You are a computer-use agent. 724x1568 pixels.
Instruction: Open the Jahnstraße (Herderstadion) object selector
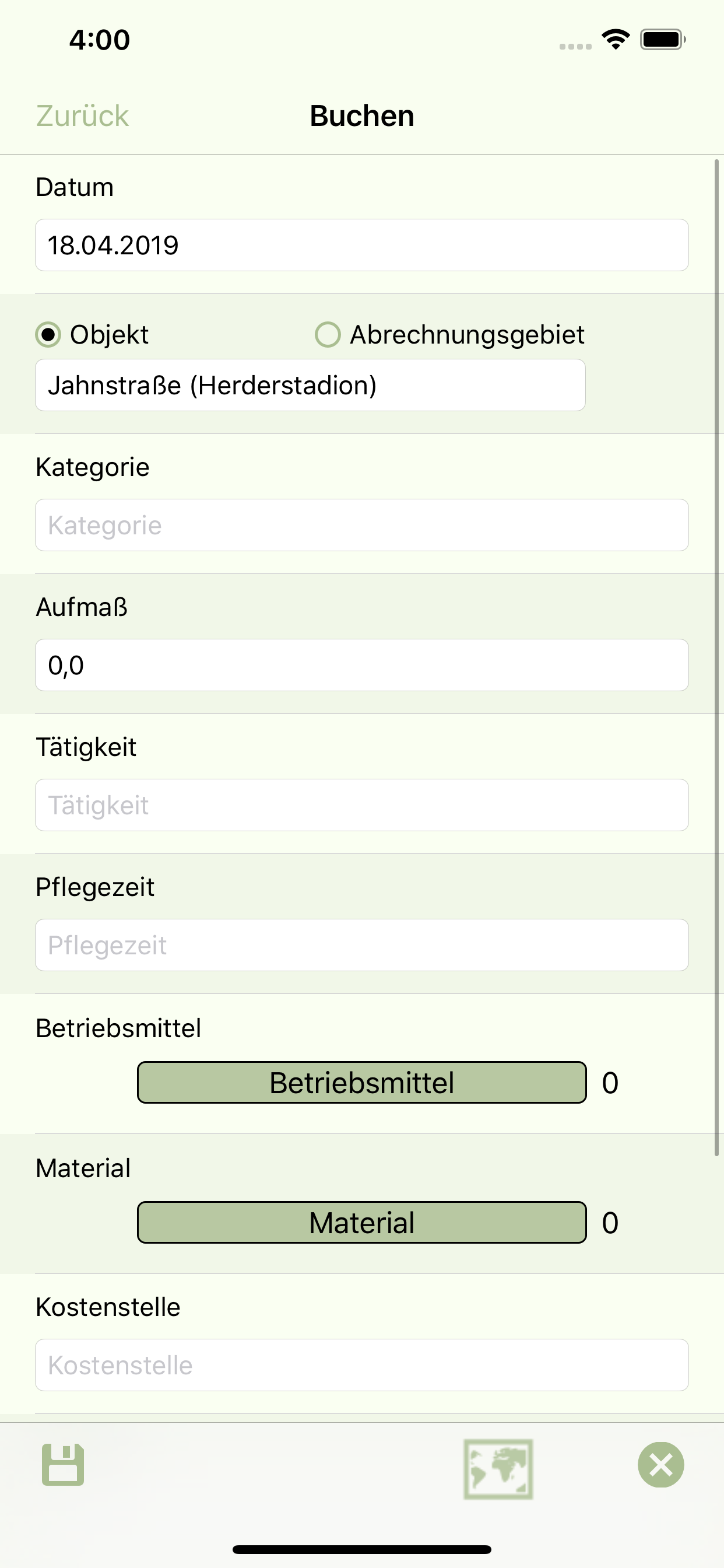pos(310,384)
